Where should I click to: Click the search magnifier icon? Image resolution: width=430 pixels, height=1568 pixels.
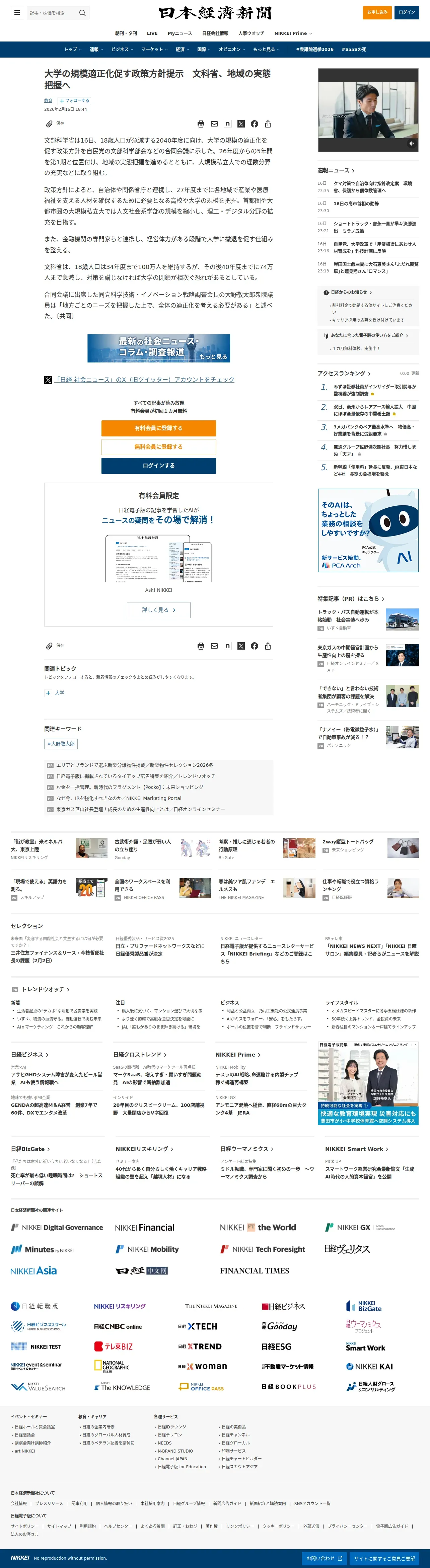(x=82, y=12)
